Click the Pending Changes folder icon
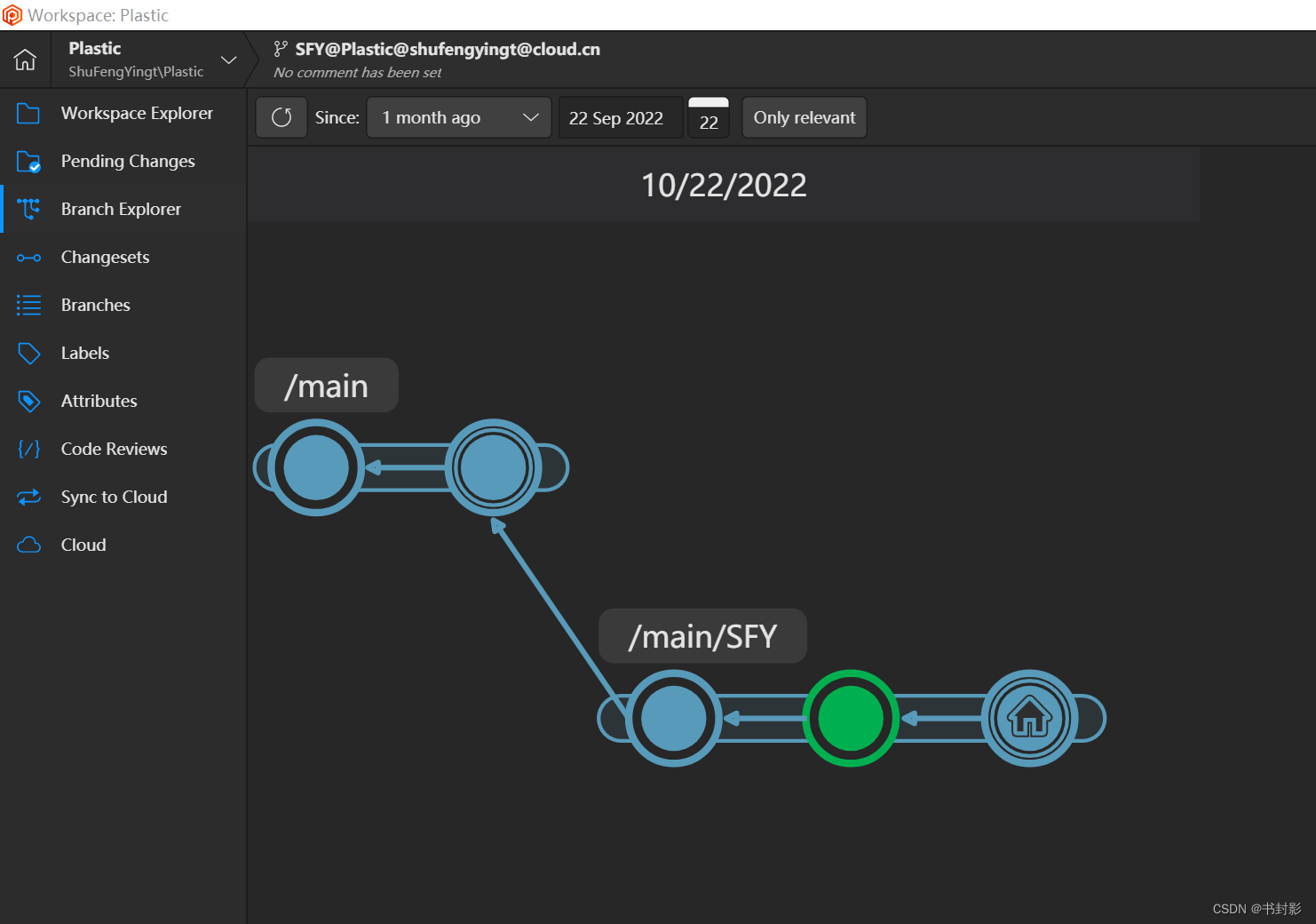1316x924 pixels. point(28,161)
